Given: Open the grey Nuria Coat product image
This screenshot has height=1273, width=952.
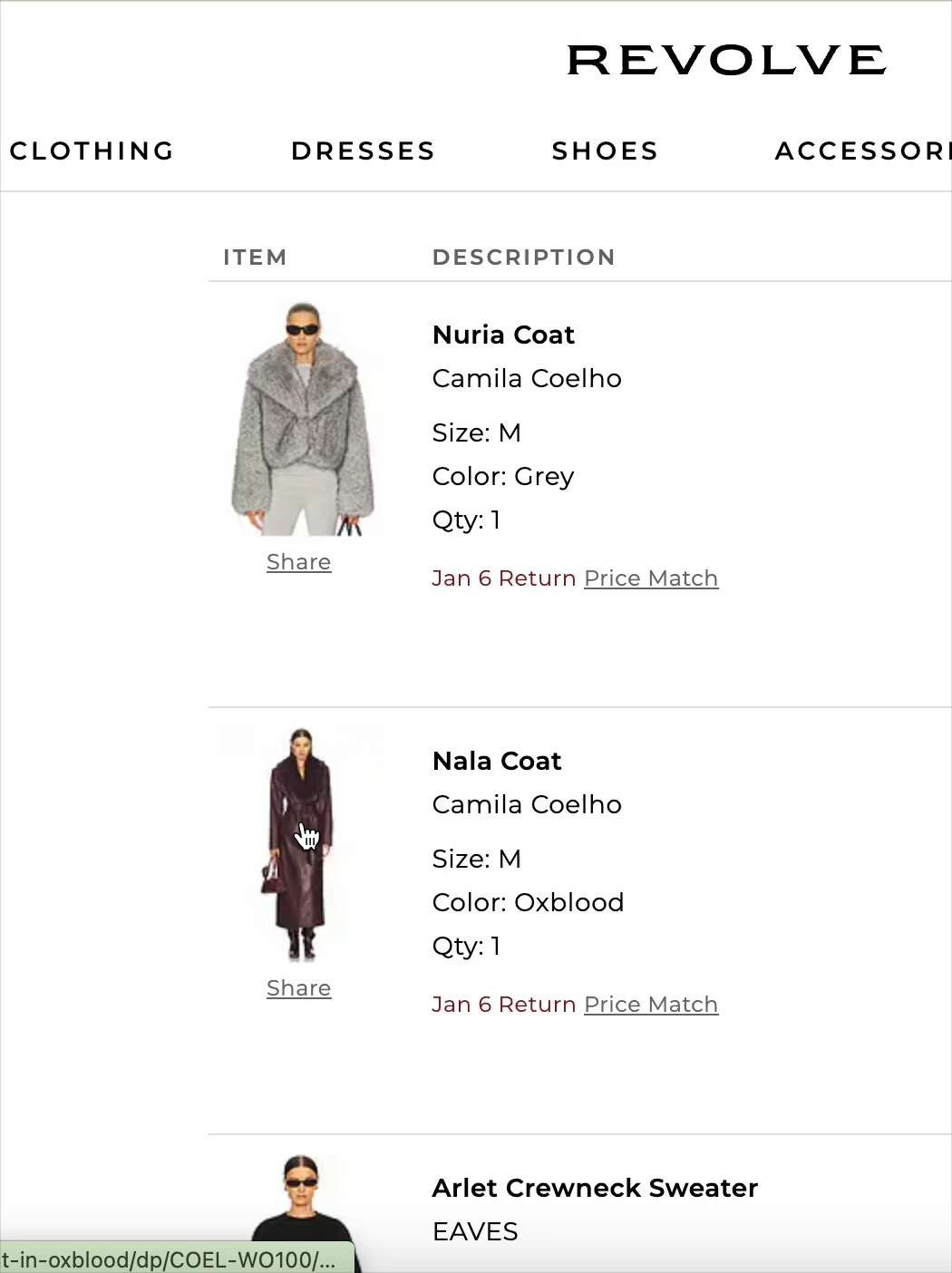Looking at the screenshot, I should coord(302,419).
